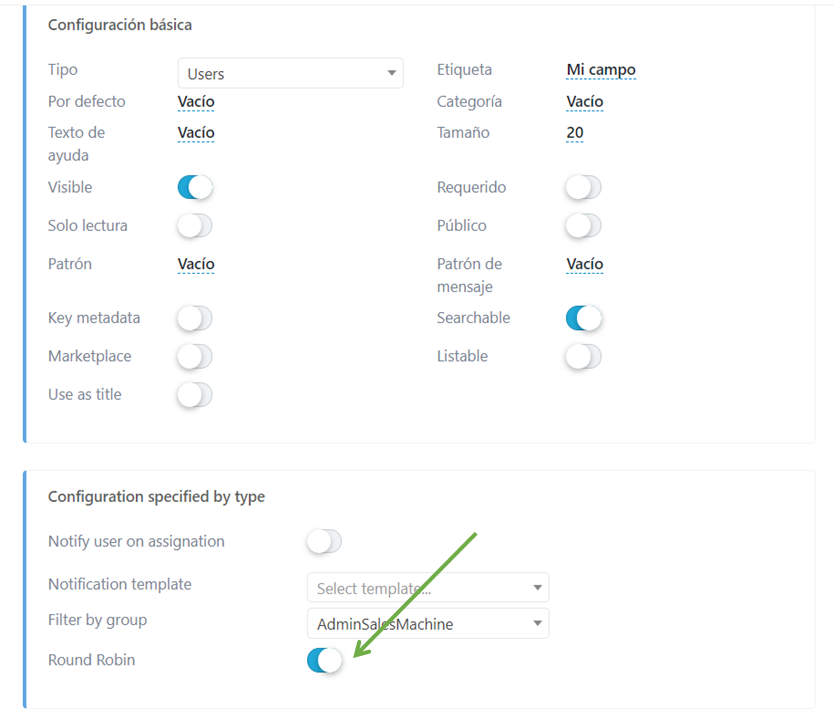Click the Por defecto Vacío value
The width and height of the screenshot is (834, 720).
(196, 102)
